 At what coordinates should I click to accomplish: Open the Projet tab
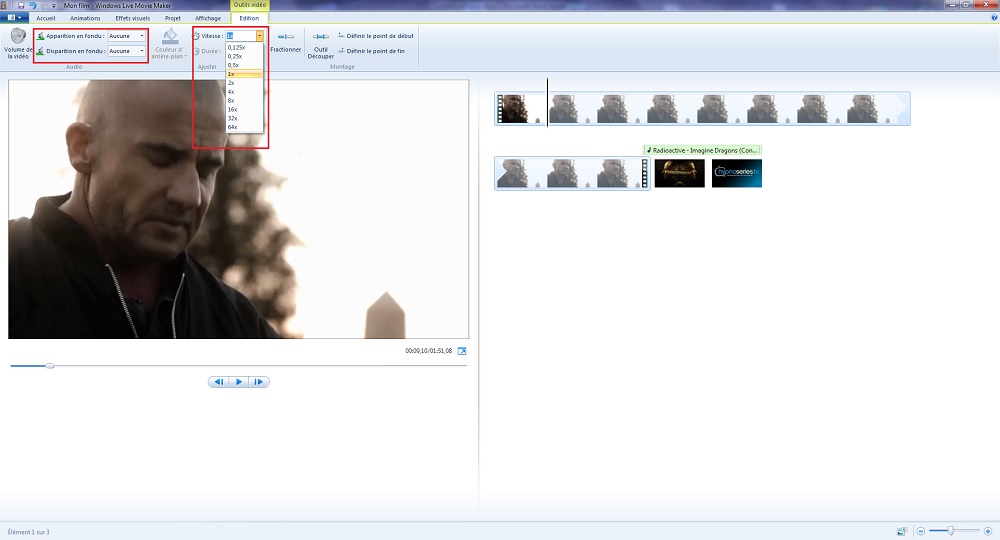point(173,18)
